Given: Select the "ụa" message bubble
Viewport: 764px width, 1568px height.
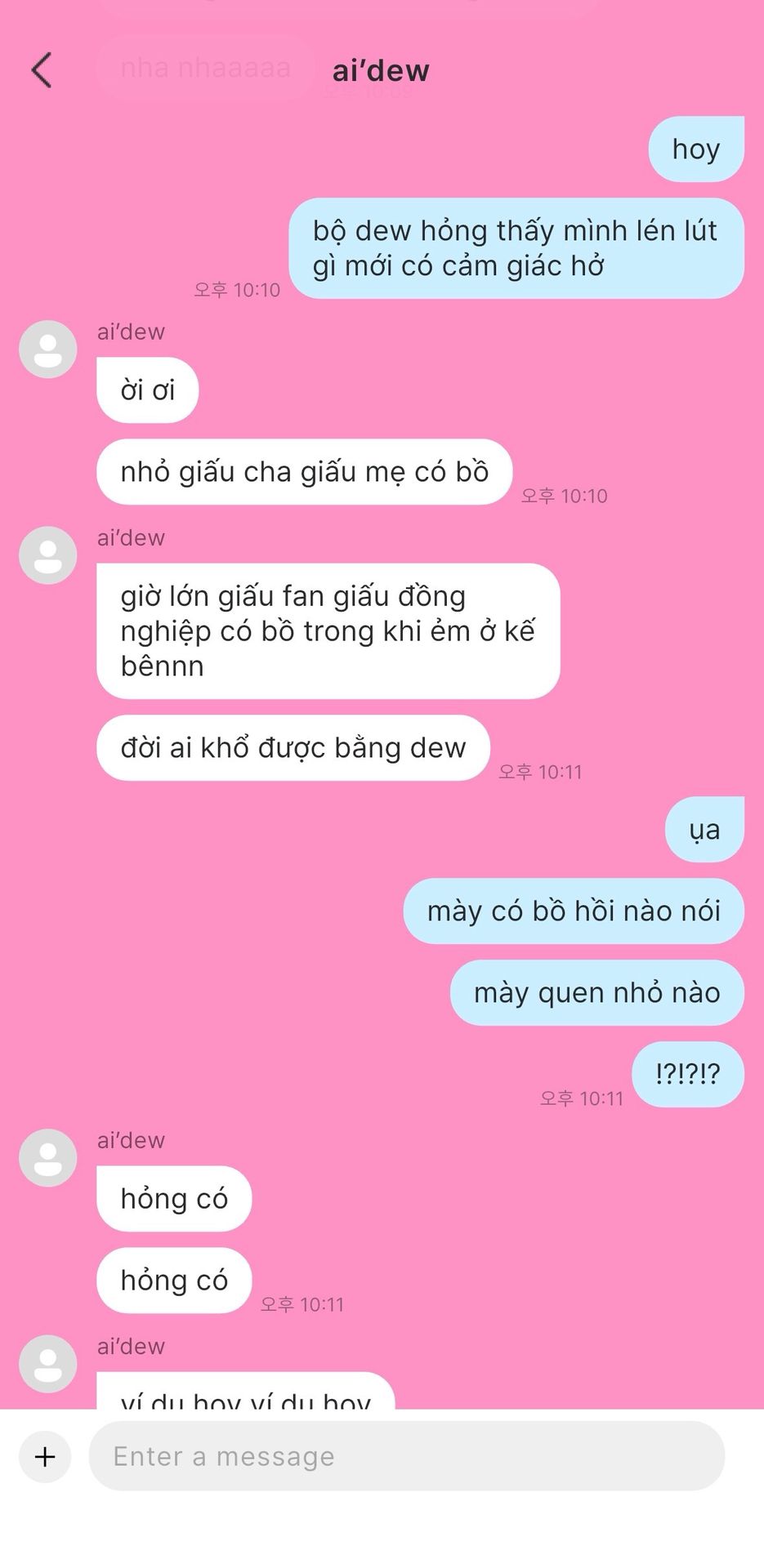Looking at the screenshot, I should (705, 829).
